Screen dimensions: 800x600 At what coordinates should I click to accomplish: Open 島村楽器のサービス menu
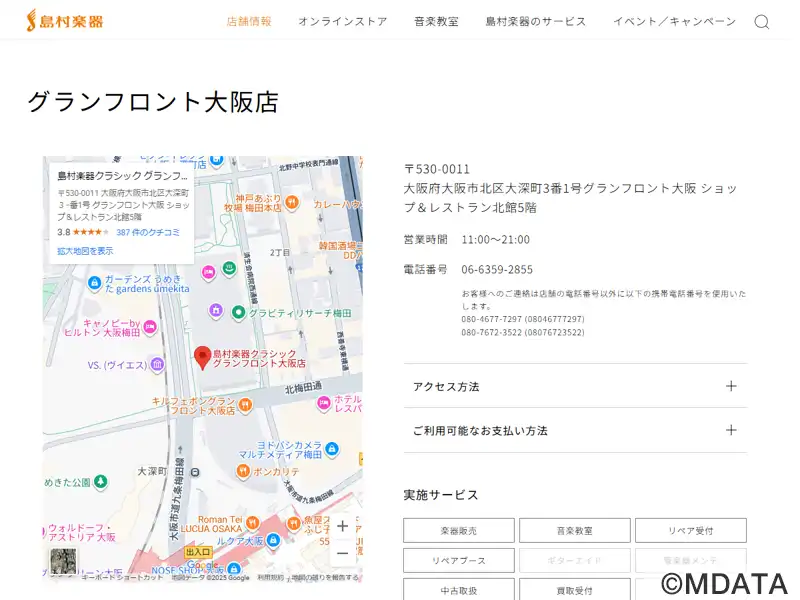pos(535,21)
